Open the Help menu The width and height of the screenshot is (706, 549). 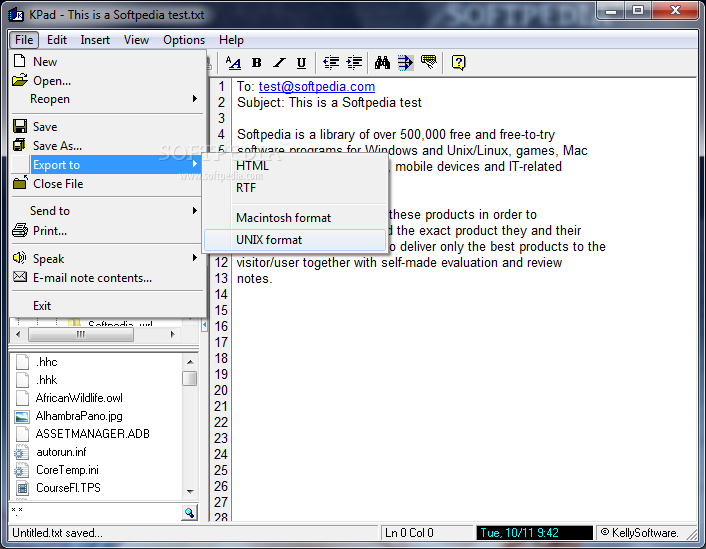click(x=231, y=40)
